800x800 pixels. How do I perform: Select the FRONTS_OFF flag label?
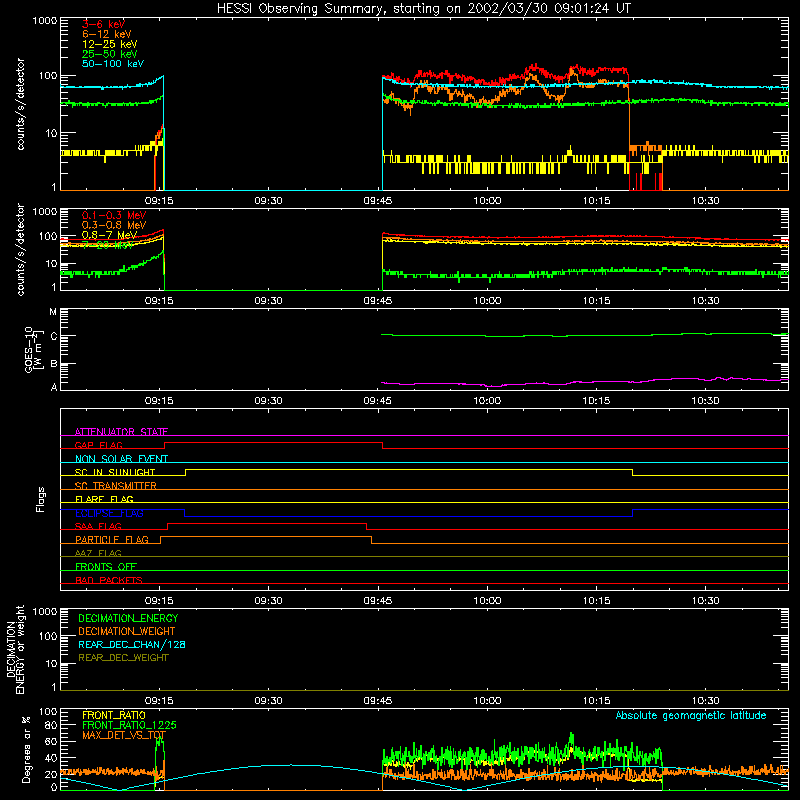[x=106, y=566]
